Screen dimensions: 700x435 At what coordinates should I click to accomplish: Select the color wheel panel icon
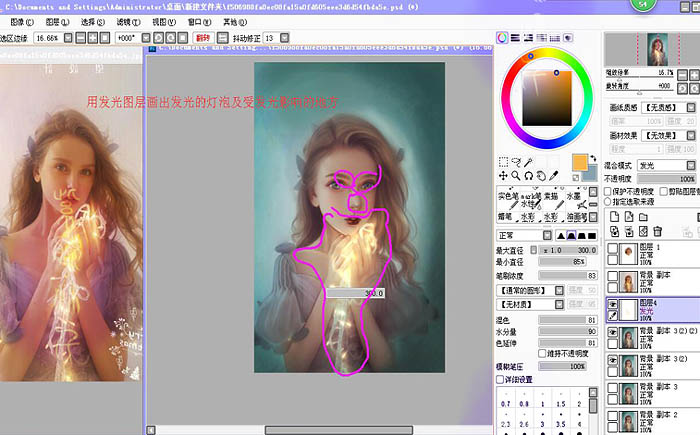tap(502, 38)
